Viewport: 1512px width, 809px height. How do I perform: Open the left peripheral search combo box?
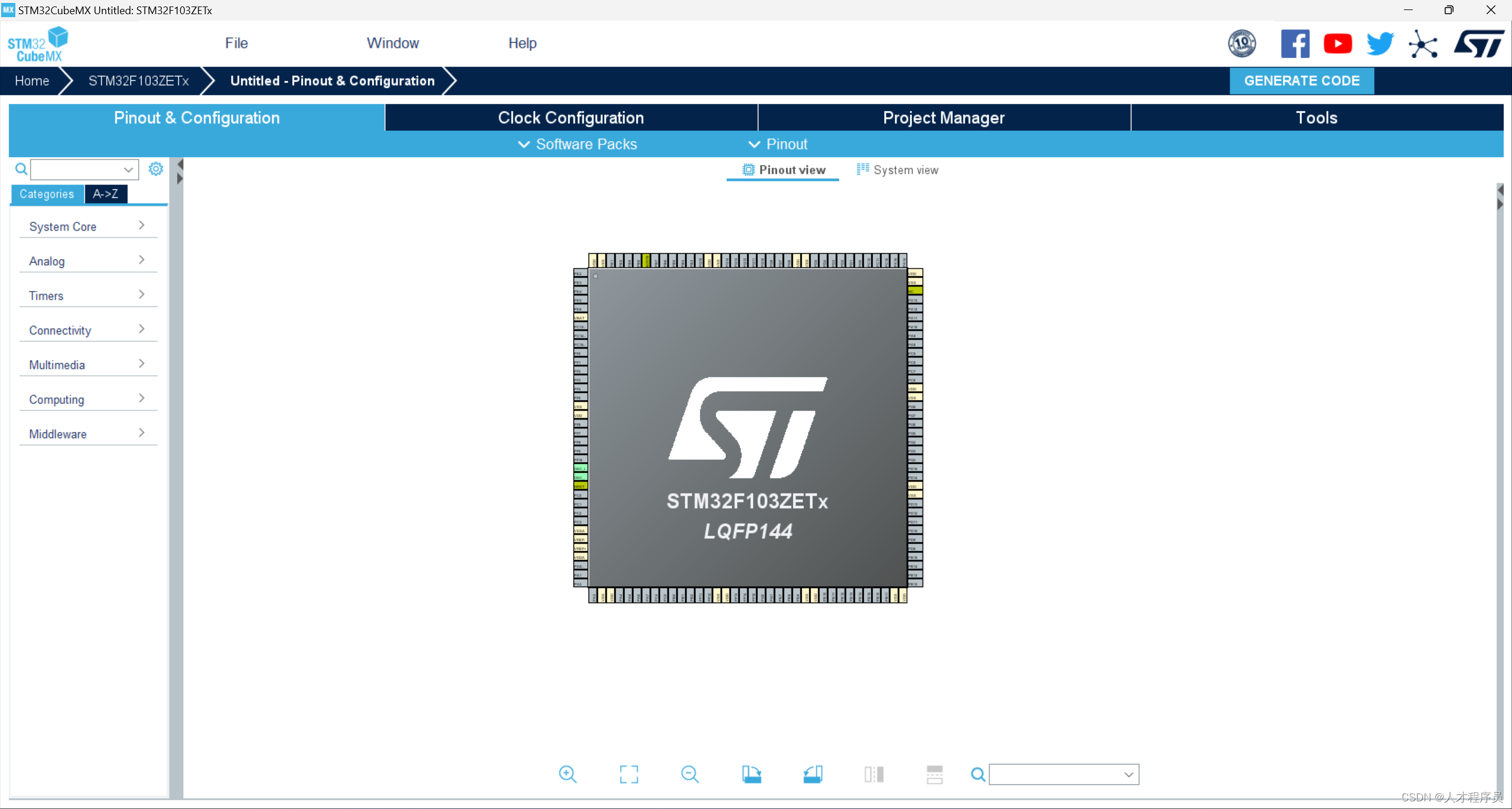click(x=84, y=170)
